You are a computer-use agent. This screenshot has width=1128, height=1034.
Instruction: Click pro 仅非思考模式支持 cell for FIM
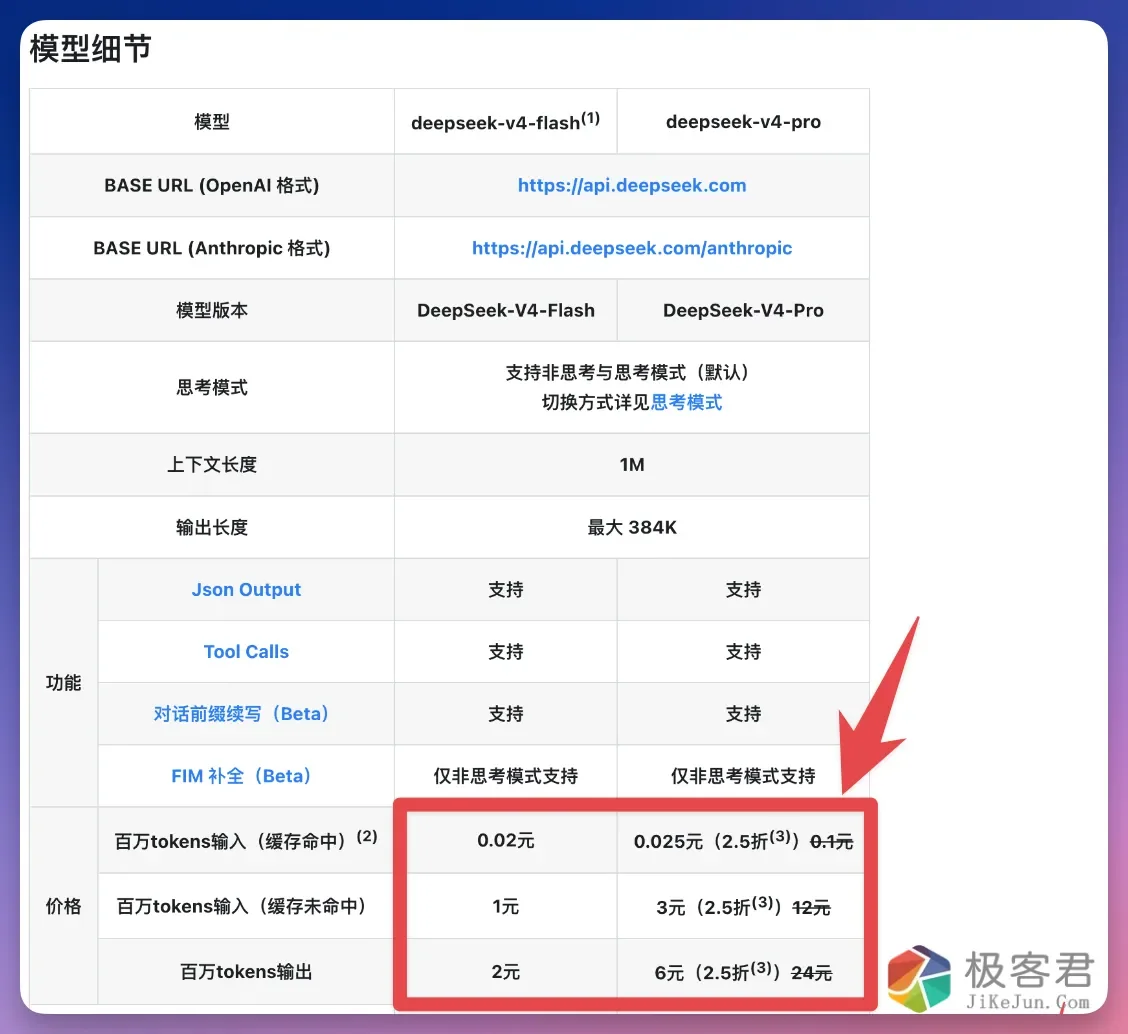(743, 776)
